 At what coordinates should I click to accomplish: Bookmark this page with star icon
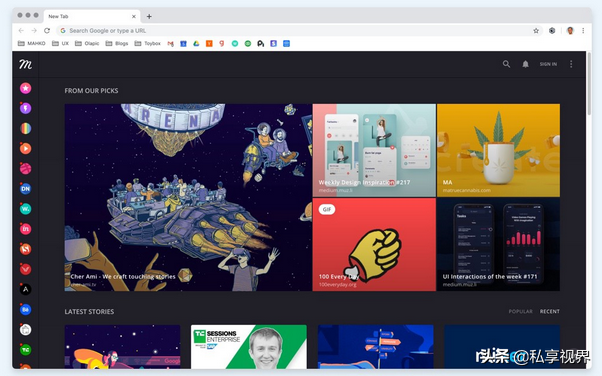[x=536, y=31]
